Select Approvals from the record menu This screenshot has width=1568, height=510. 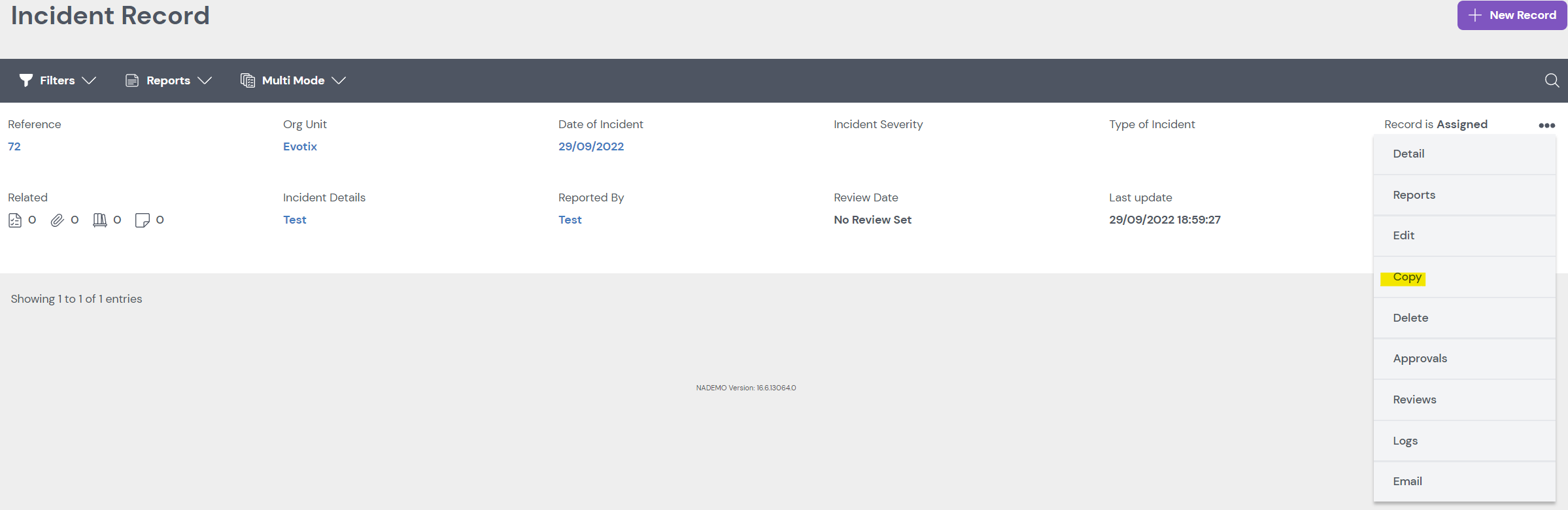pyautogui.click(x=1420, y=358)
